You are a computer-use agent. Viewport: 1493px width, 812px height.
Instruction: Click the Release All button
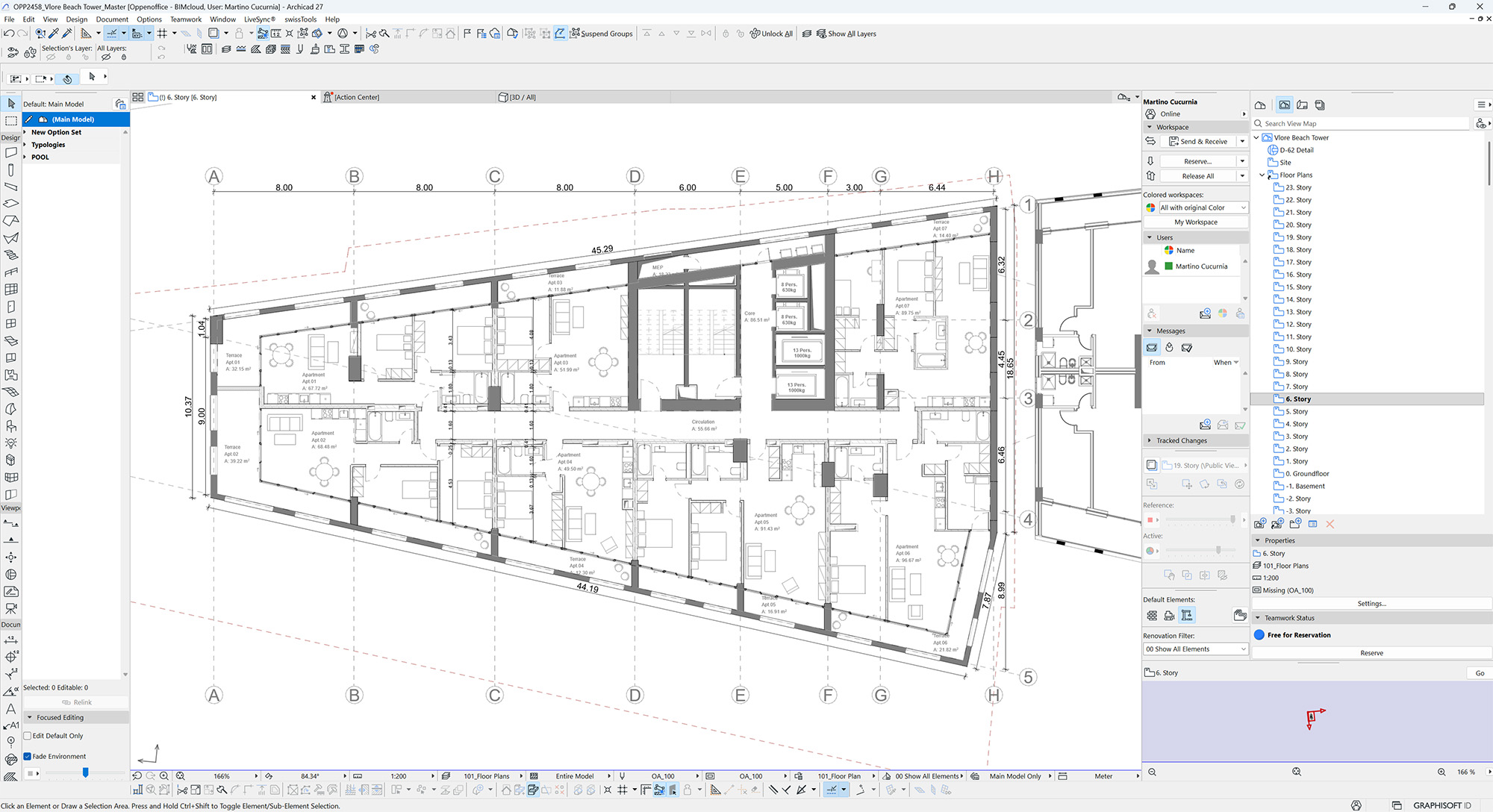pyautogui.click(x=1197, y=176)
